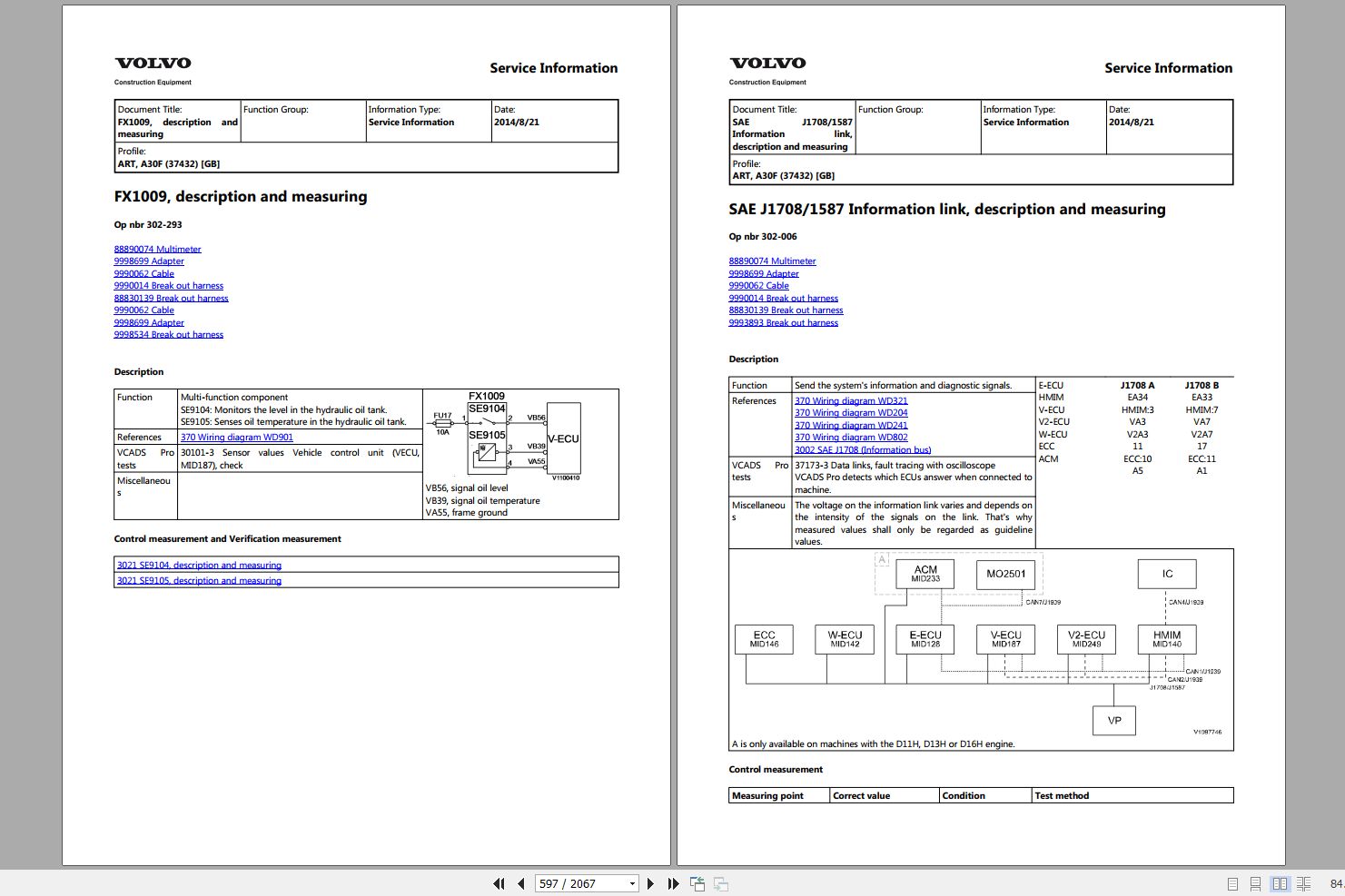The width and height of the screenshot is (1345, 896).
Task: Switch to single page view
Action: [1232, 883]
